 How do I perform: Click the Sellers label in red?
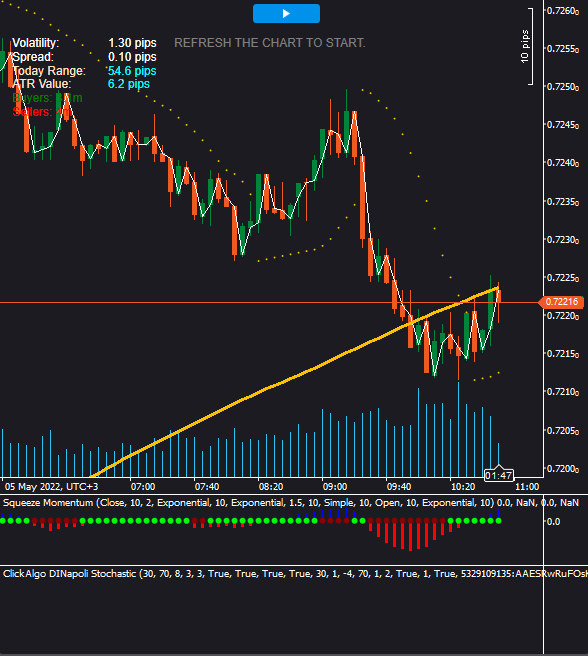41,112
